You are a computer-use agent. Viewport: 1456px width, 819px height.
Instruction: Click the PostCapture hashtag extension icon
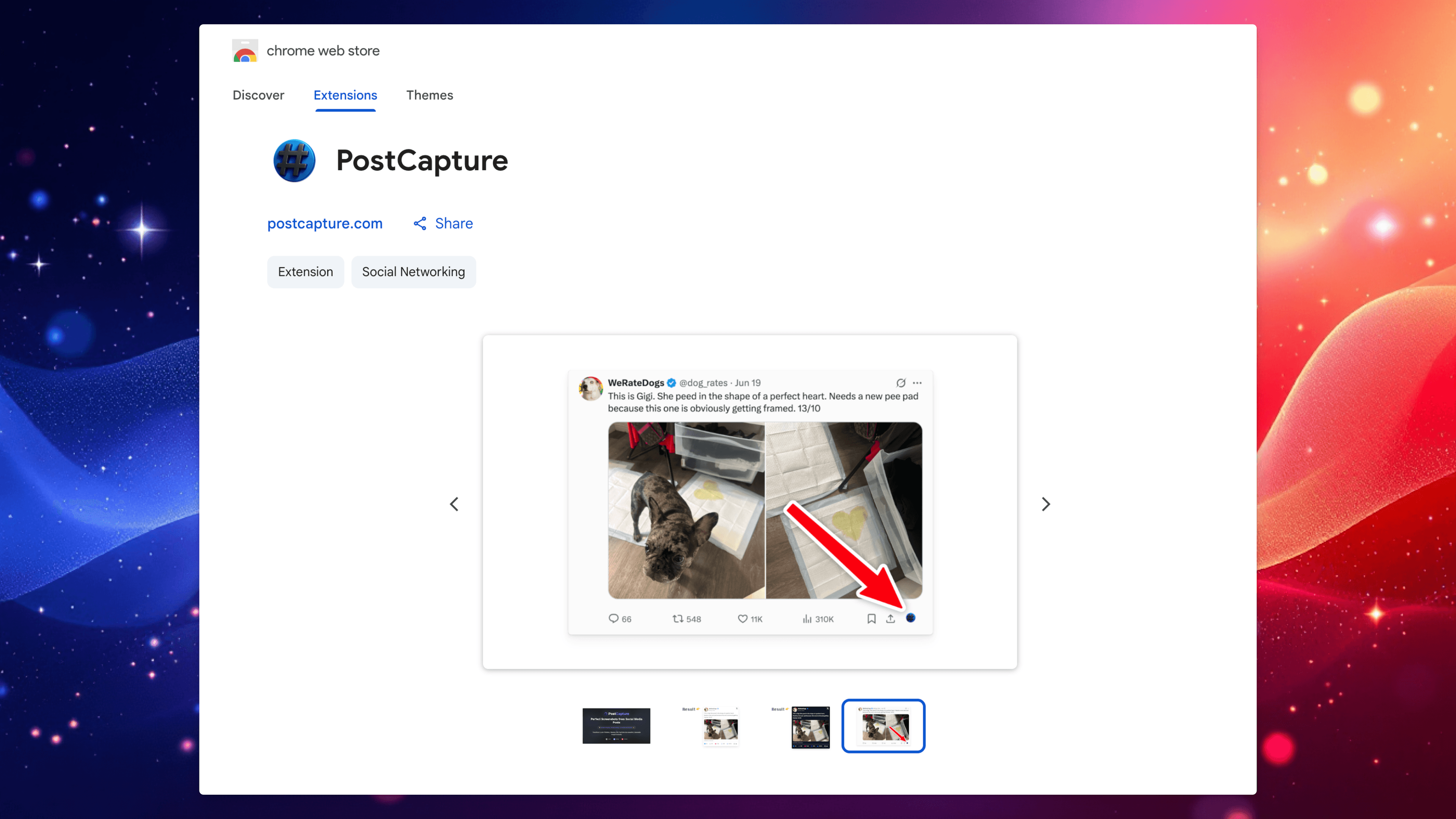pyautogui.click(x=294, y=160)
